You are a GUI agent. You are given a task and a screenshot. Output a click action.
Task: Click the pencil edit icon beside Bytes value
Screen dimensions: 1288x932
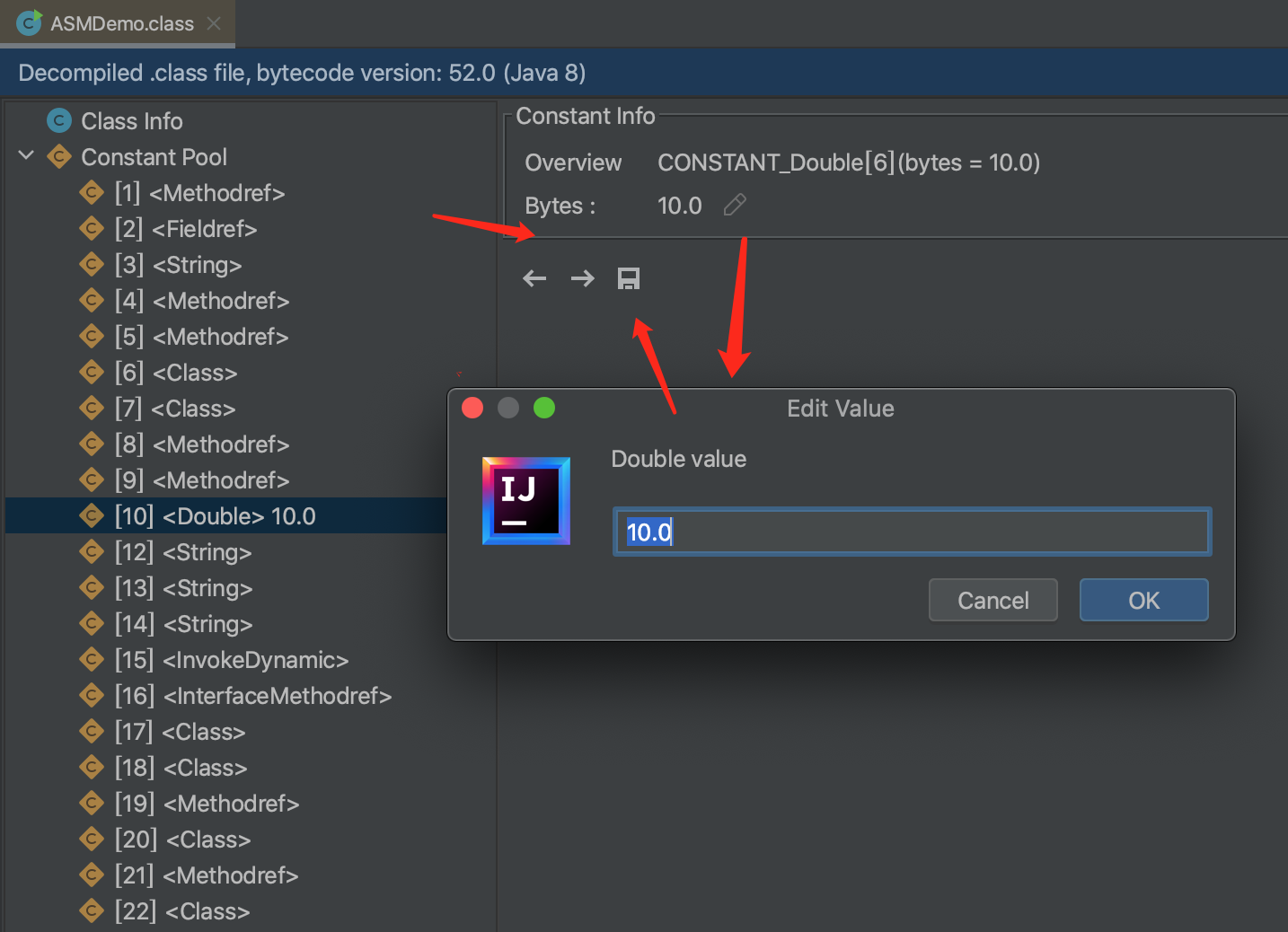coord(734,205)
